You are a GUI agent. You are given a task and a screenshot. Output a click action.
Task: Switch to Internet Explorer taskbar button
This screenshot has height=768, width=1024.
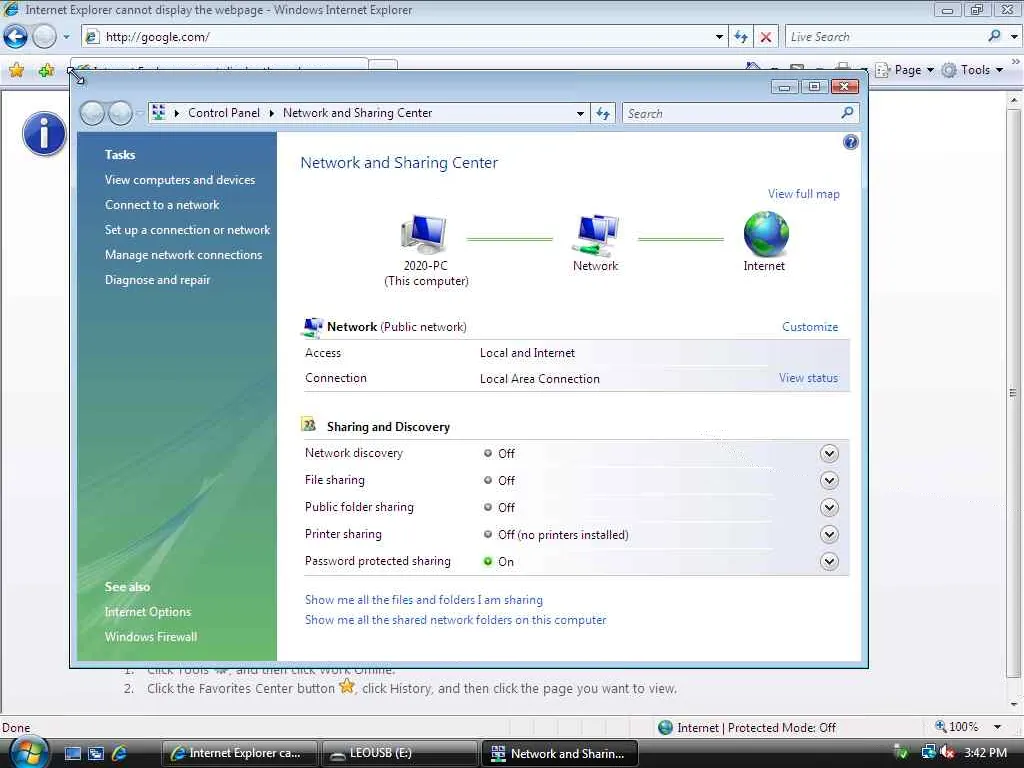(239, 753)
